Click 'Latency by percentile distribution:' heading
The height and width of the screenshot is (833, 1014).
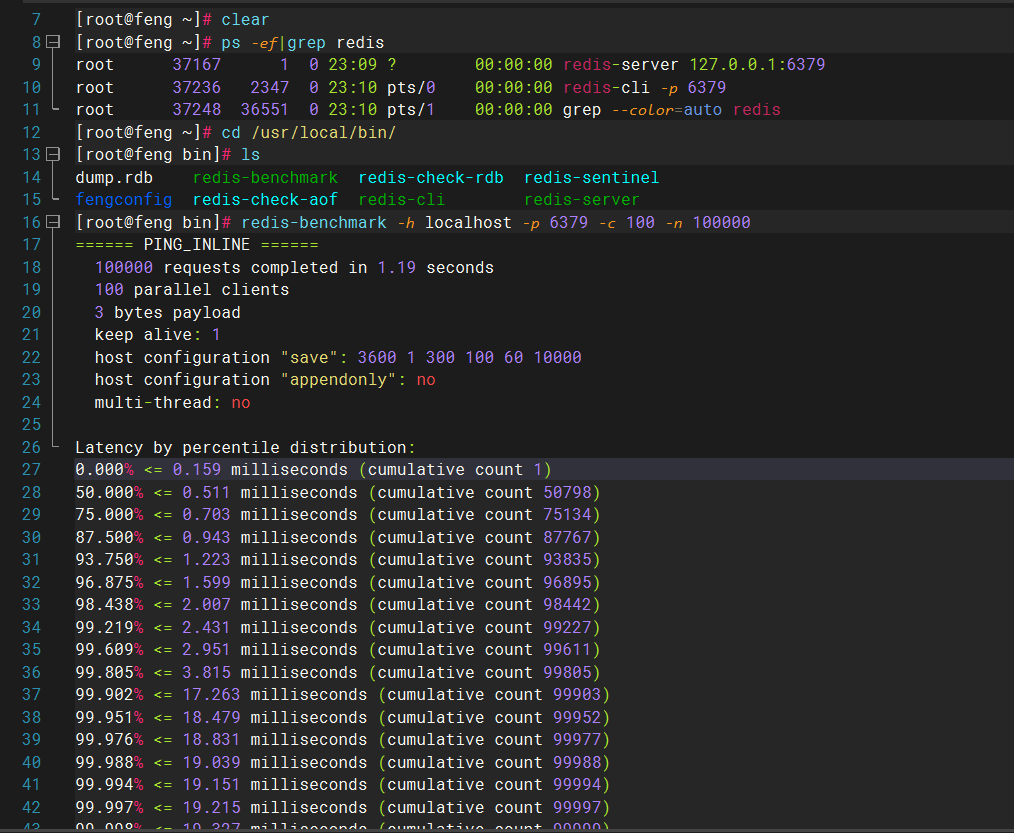tap(245, 448)
